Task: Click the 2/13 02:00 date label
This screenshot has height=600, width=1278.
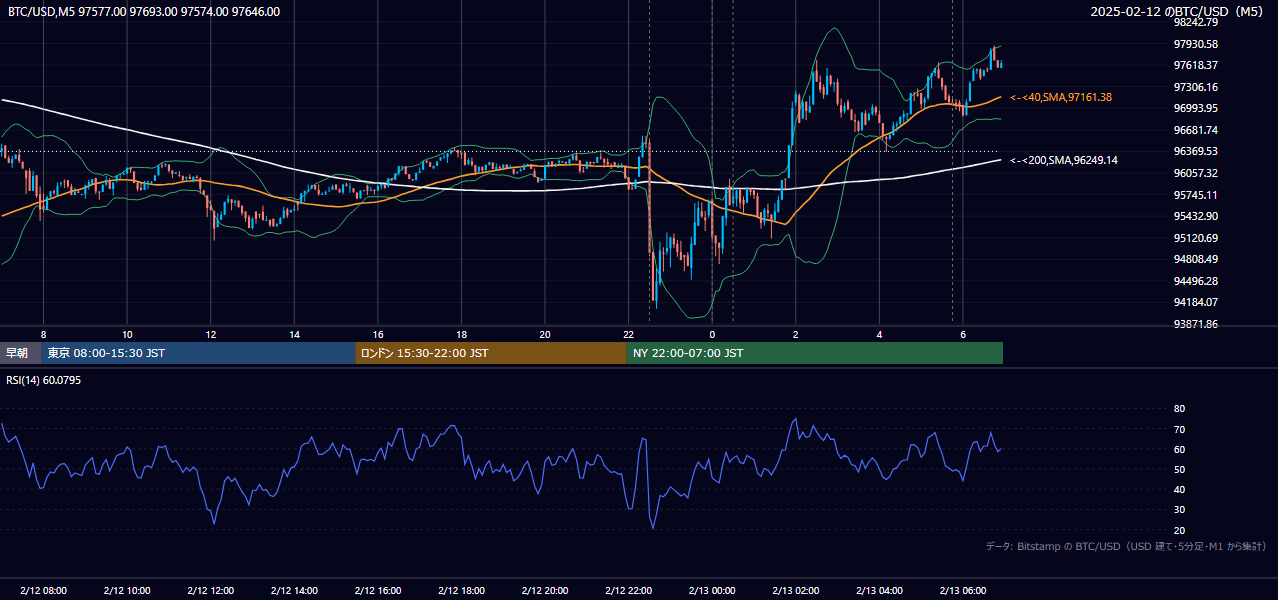Action: pyautogui.click(x=795, y=590)
